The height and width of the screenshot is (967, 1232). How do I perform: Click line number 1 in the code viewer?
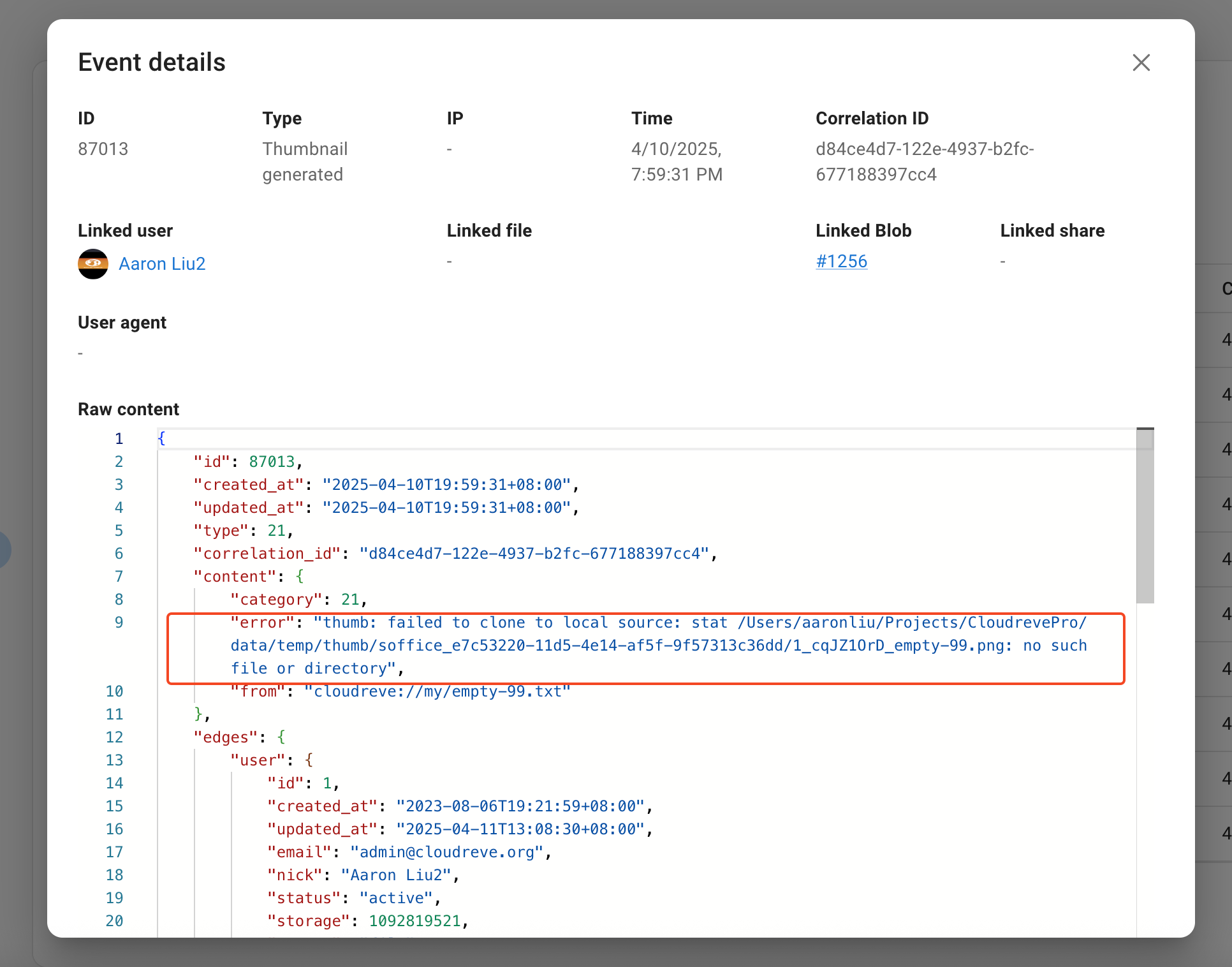click(x=119, y=438)
